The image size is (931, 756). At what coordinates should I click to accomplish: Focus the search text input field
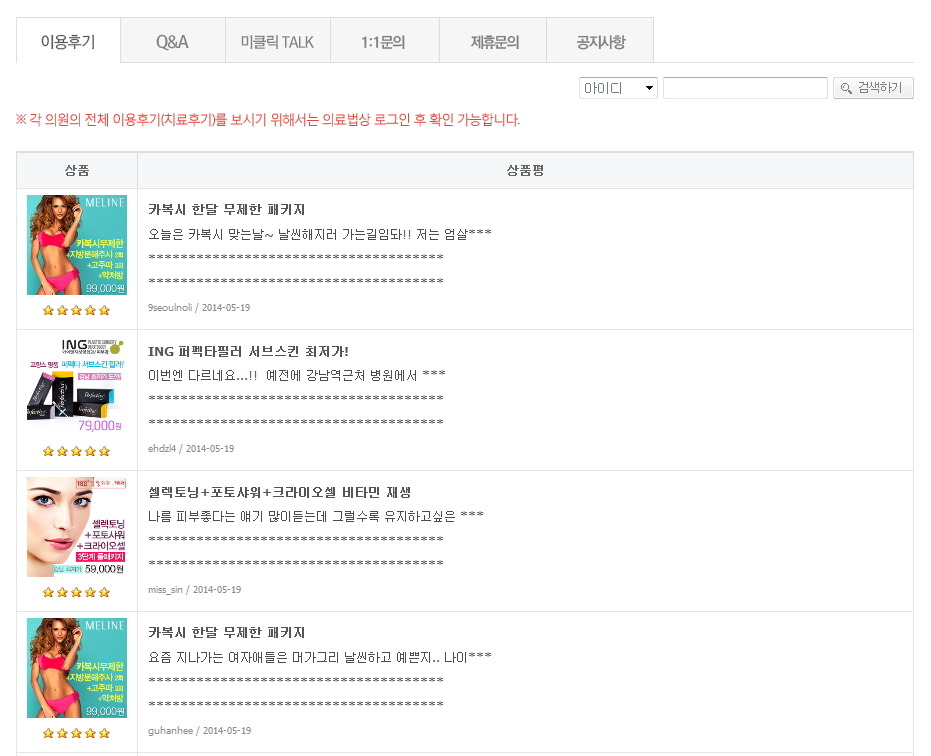tap(745, 88)
